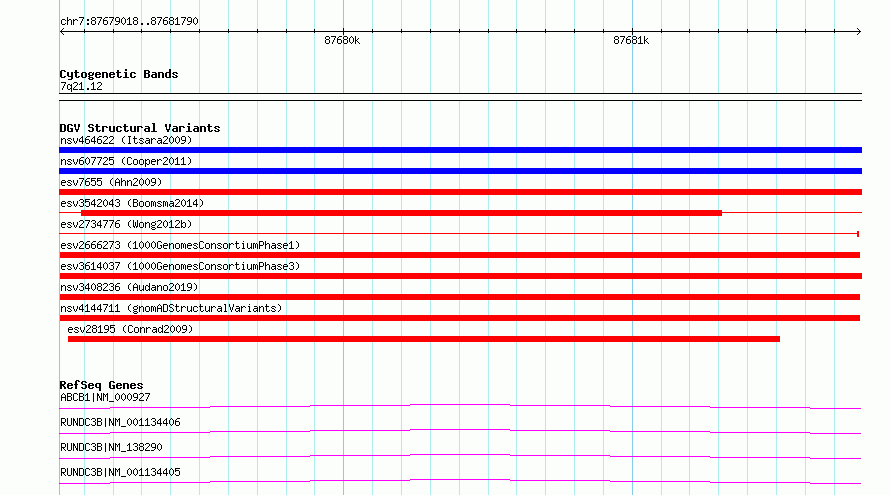The height and width of the screenshot is (495, 890).
Task: Click the Cytogenetic Bands track title
Action: coord(119,74)
